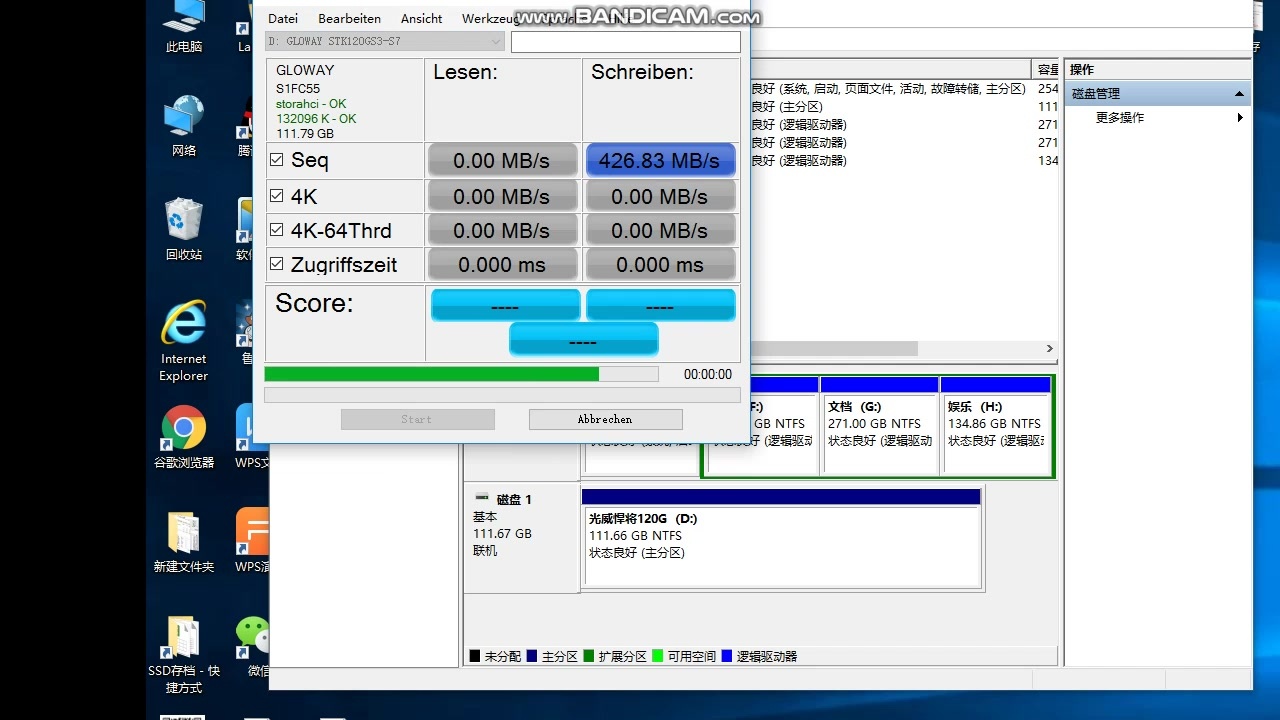The width and height of the screenshot is (1280, 720).
Task: Uncheck the Zugriffszeit checkbox
Action: [x=277, y=264]
